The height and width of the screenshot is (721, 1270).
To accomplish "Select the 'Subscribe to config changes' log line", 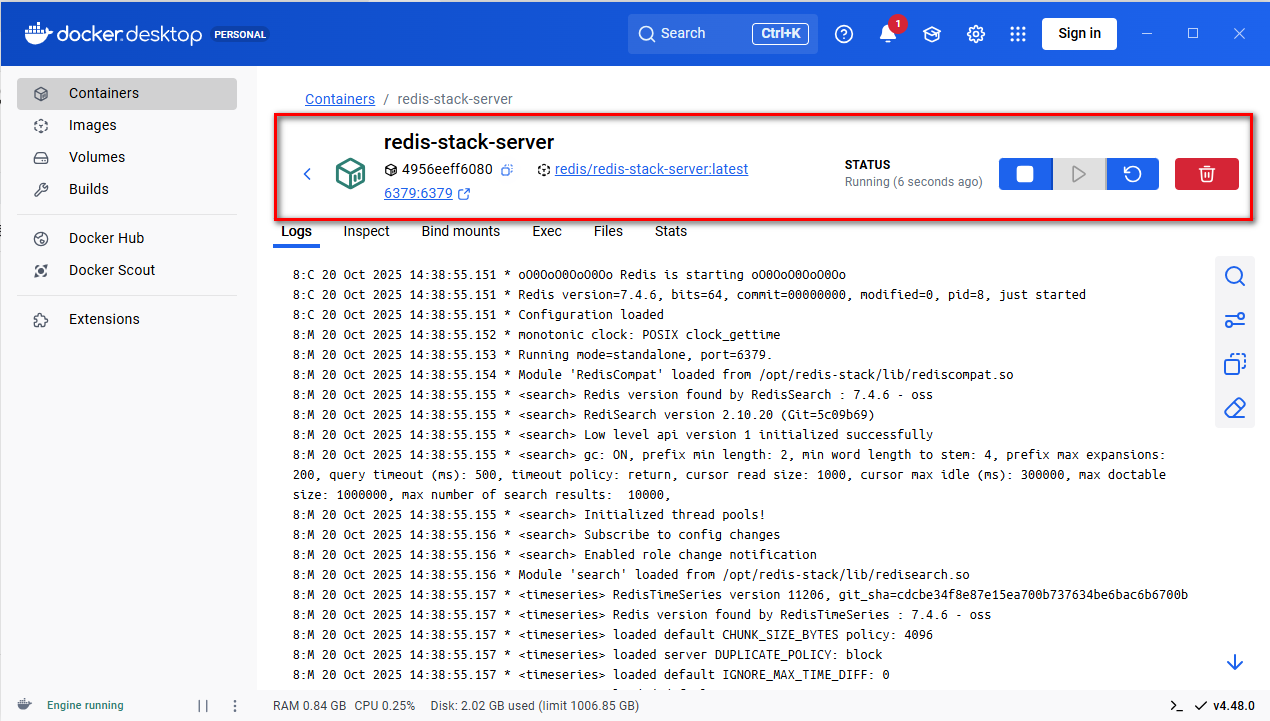I will tap(536, 534).
